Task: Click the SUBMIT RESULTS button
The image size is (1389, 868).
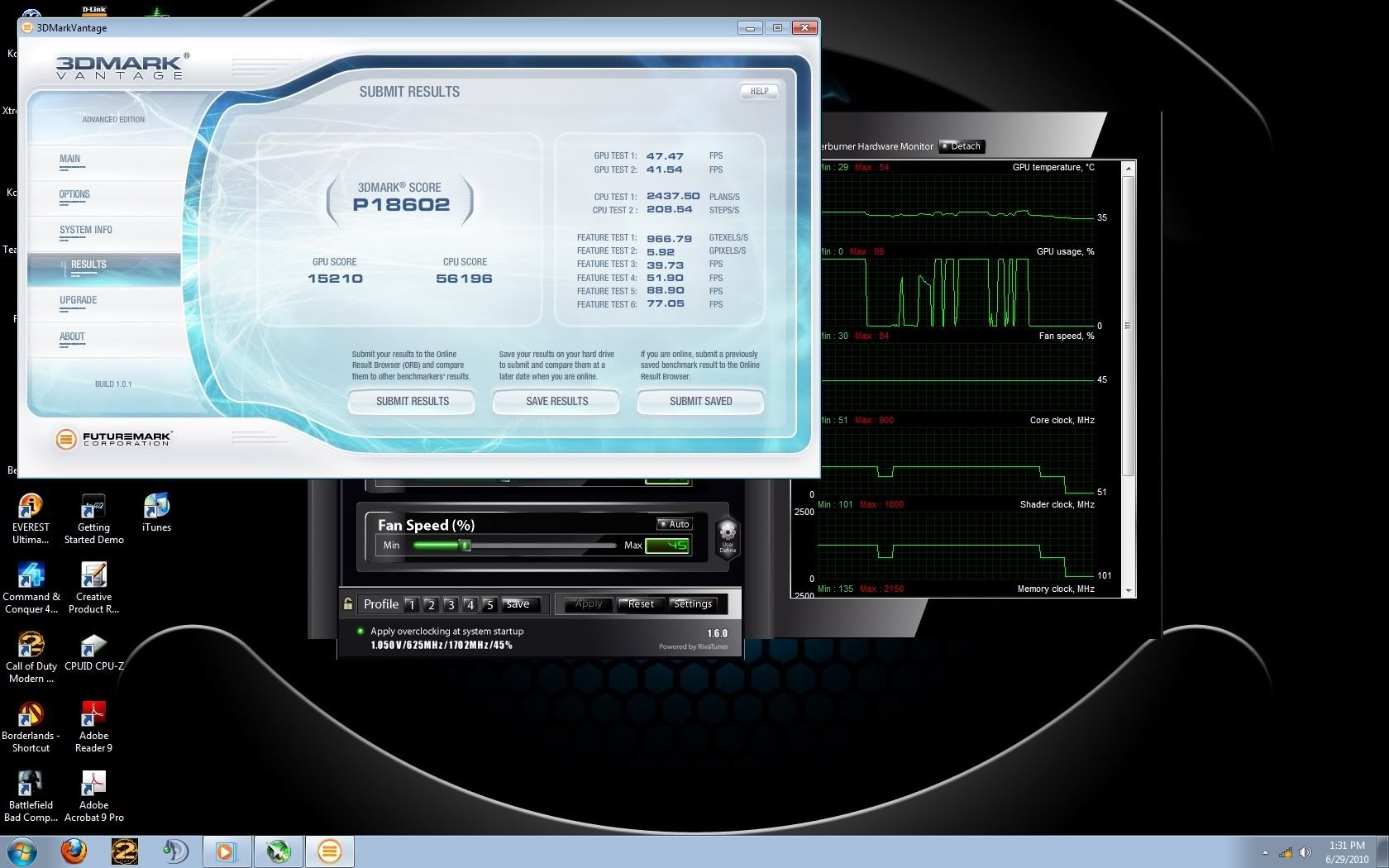Action: 412,401
